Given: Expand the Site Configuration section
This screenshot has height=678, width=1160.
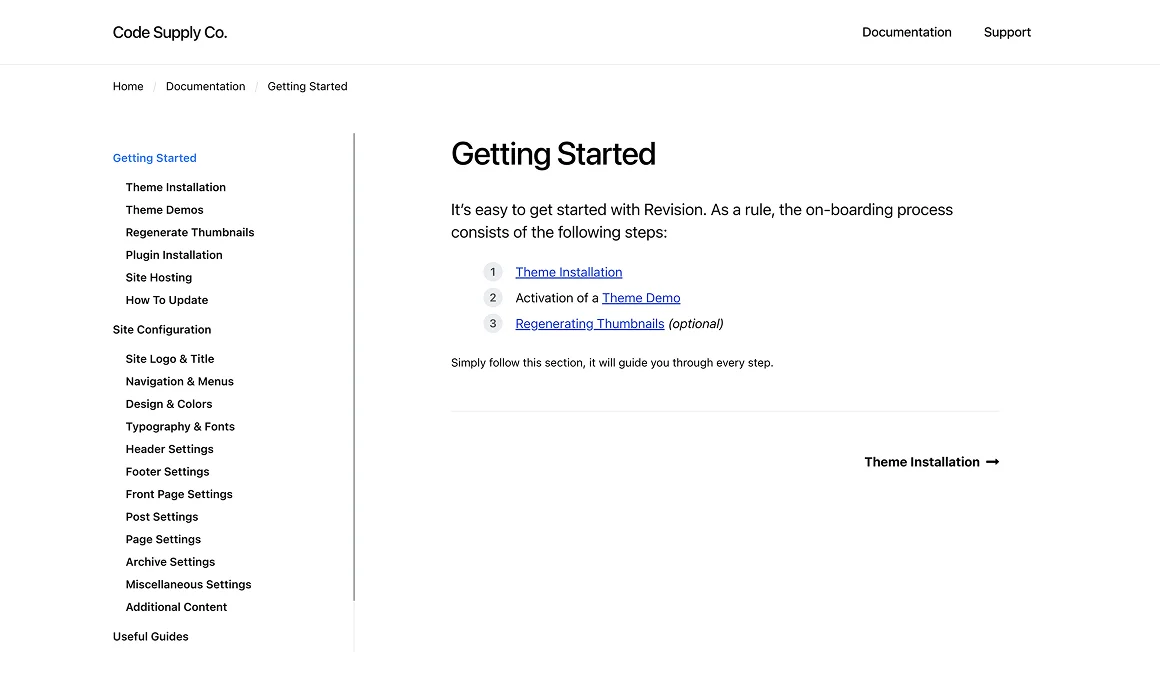Looking at the screenshot, I should tap(162, 330).
